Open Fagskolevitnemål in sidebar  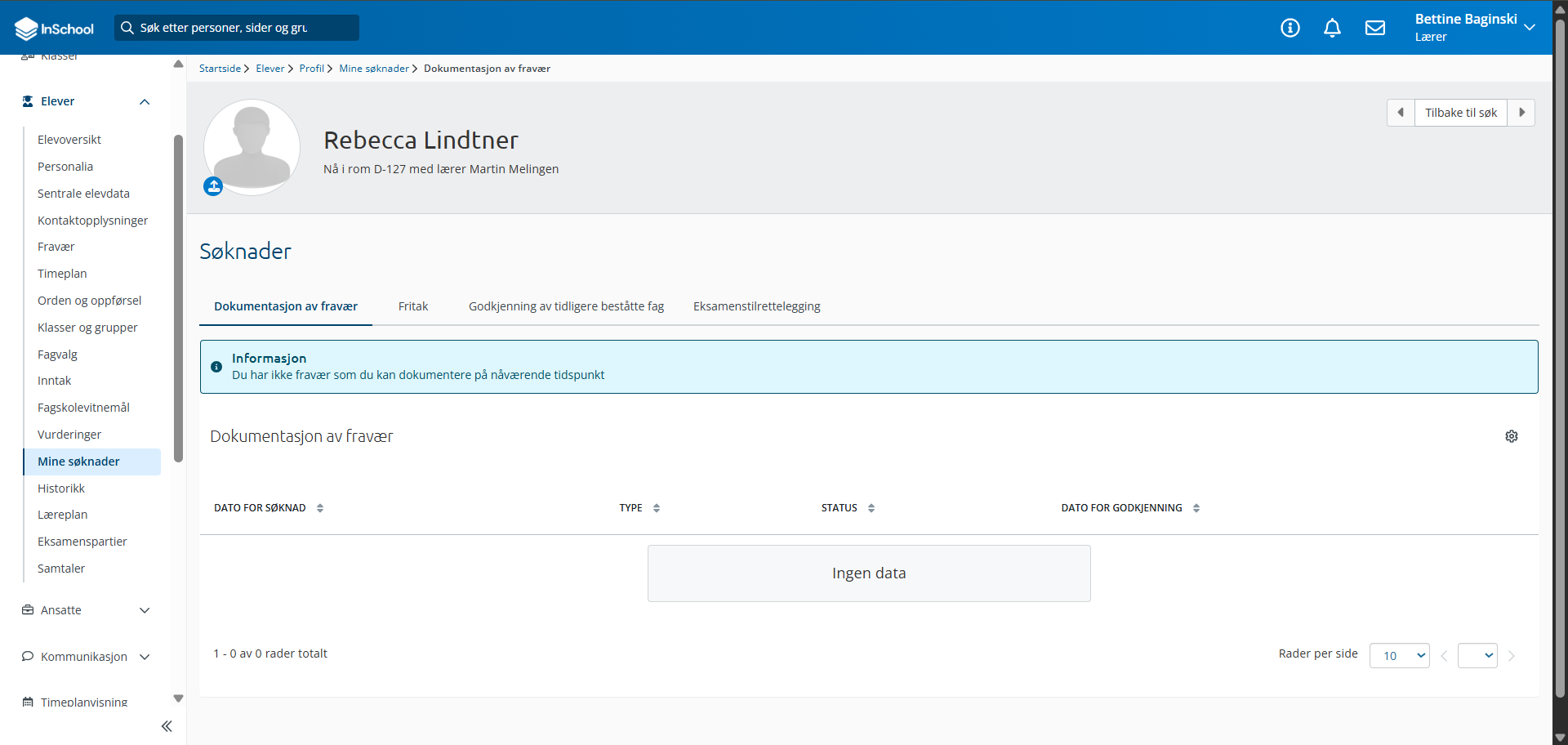[x=83, y=408]
